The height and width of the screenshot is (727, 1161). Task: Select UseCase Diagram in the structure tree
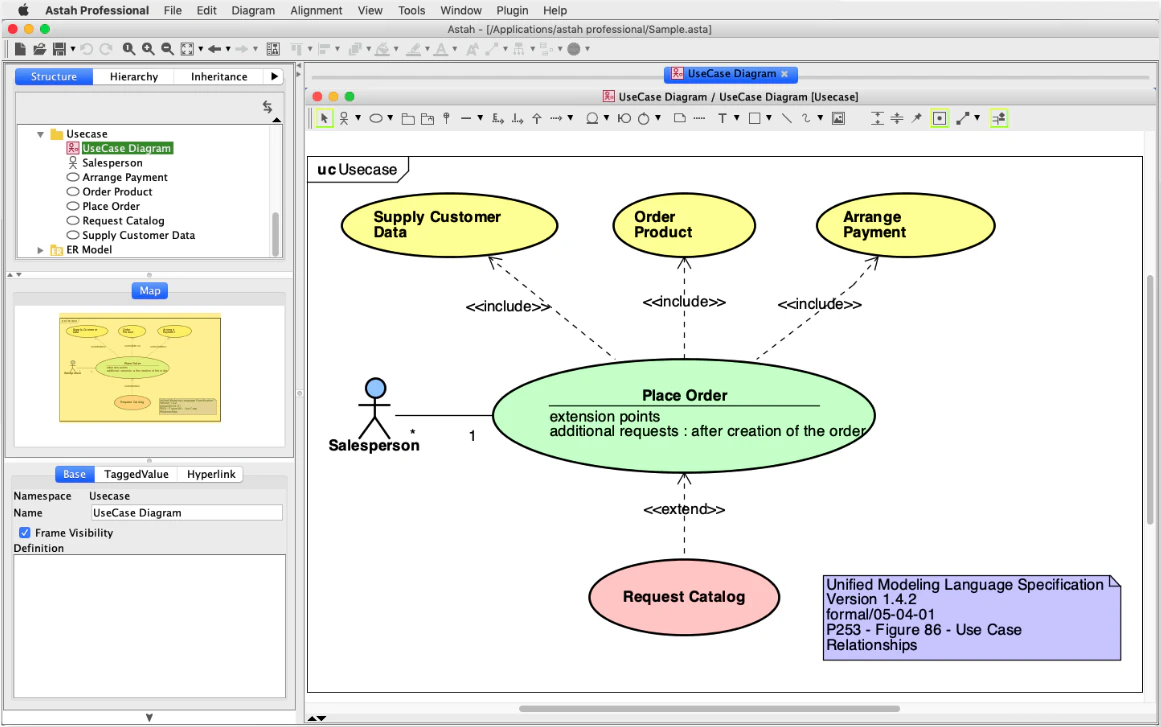[x=126, y=147]
